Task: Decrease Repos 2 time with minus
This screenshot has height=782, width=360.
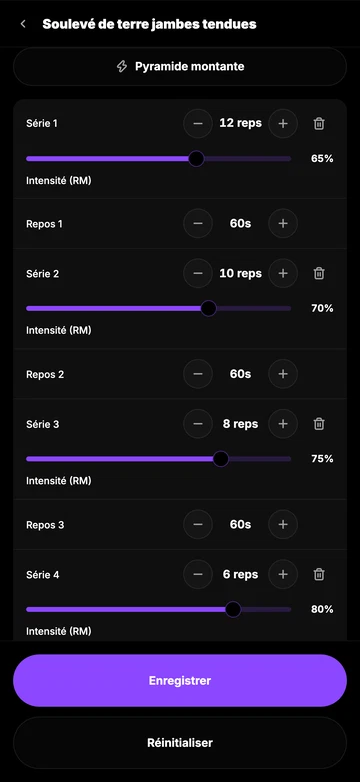Action: coord(198,374)
